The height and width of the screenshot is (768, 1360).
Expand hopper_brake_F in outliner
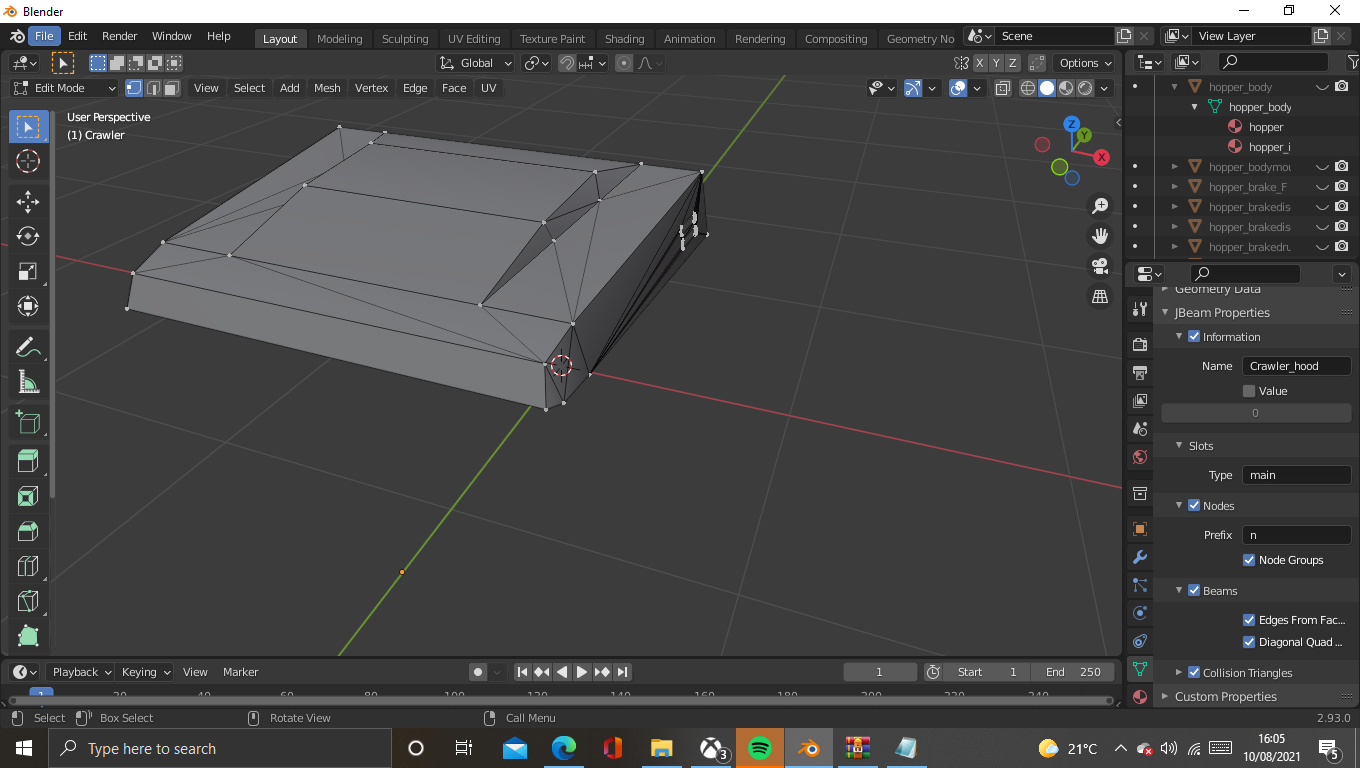[1175, 187]
